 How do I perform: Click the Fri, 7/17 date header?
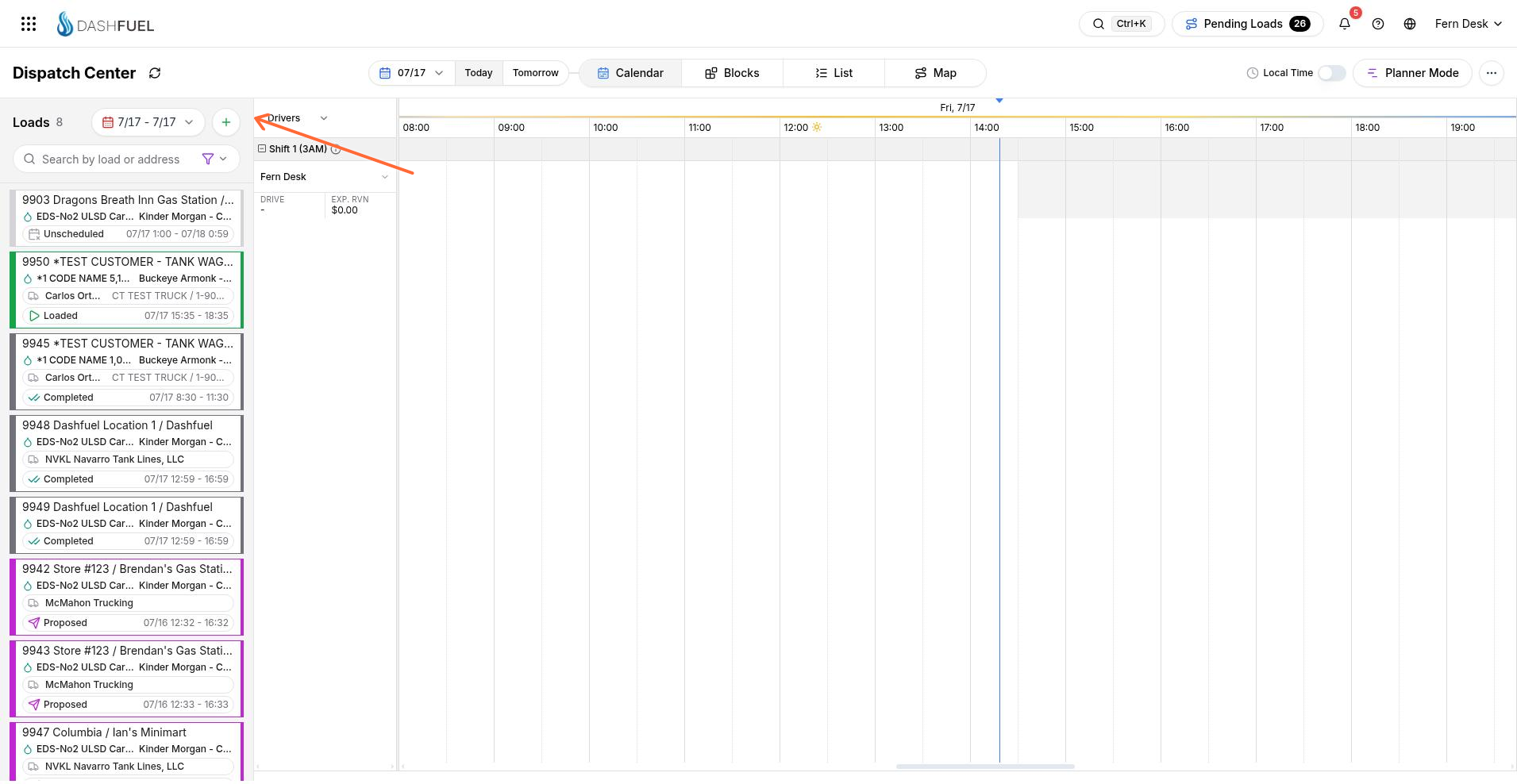point(957,108)
